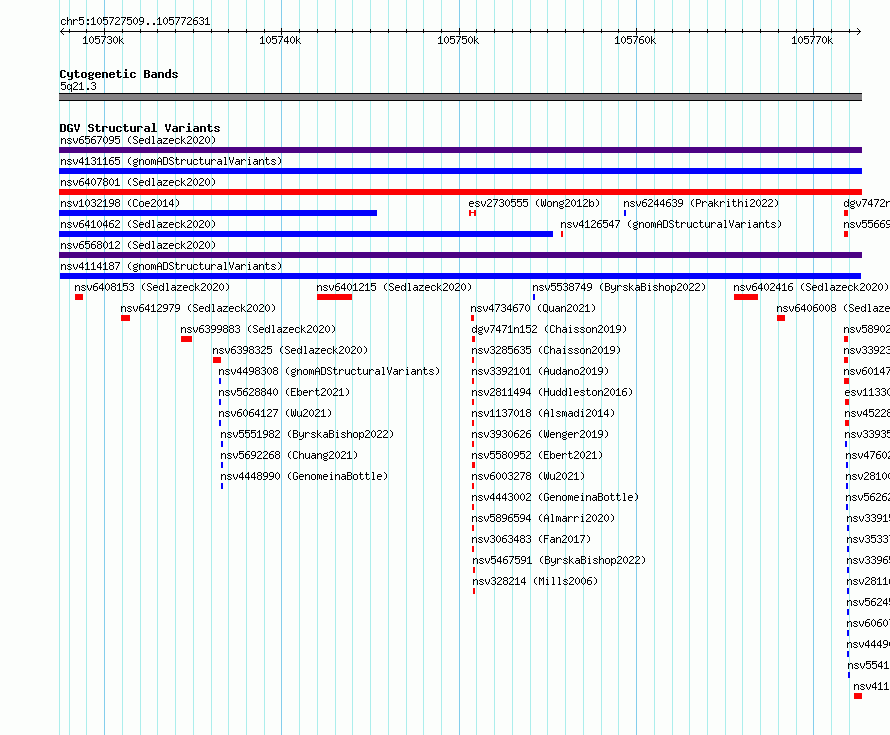The image size is (890, 735).
Task: Click the grey 5q21.3 cytogenetic band bar
Action: pyautogui.click(x=460, y=97)
